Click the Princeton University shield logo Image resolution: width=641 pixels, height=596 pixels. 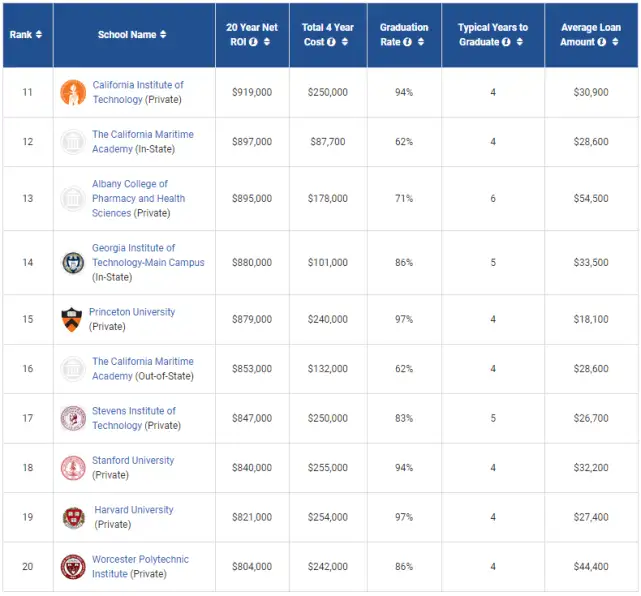point(72,319)
